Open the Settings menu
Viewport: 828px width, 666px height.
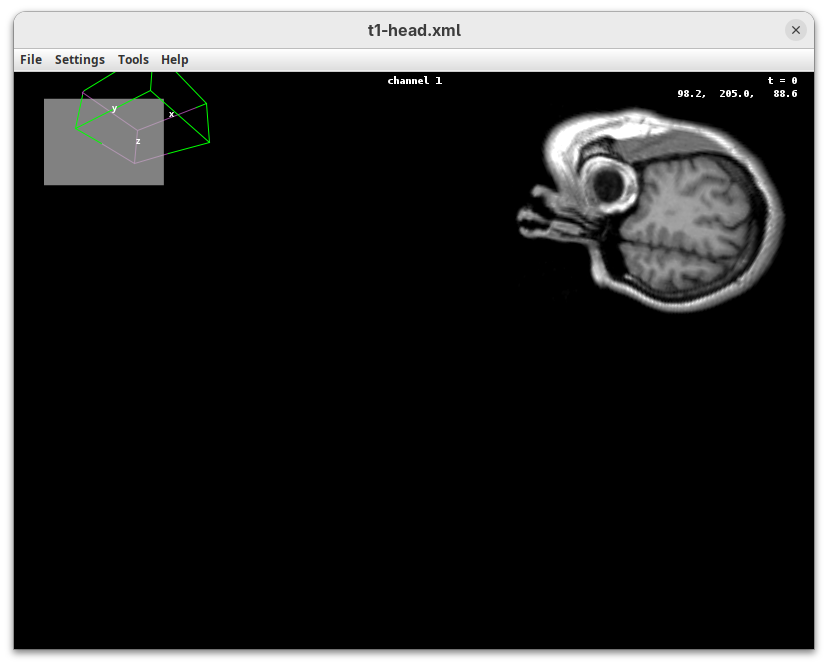[80, 60]
